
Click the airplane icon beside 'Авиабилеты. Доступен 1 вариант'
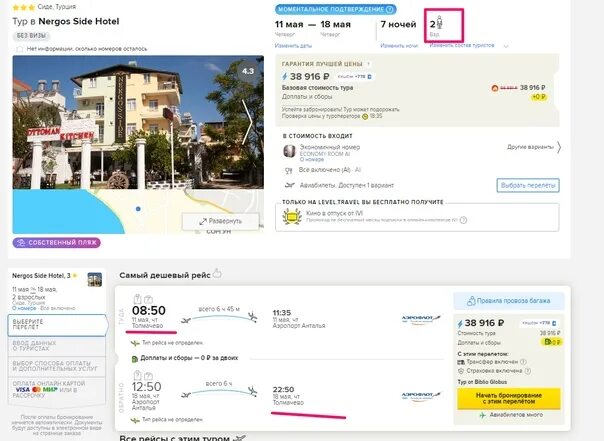(x=290, y=185)
